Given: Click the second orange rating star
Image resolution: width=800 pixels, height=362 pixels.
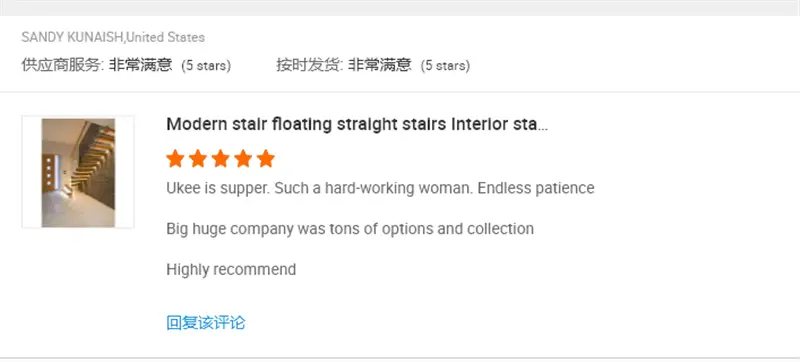Looking at the screenshot, I should click(198, 159).
